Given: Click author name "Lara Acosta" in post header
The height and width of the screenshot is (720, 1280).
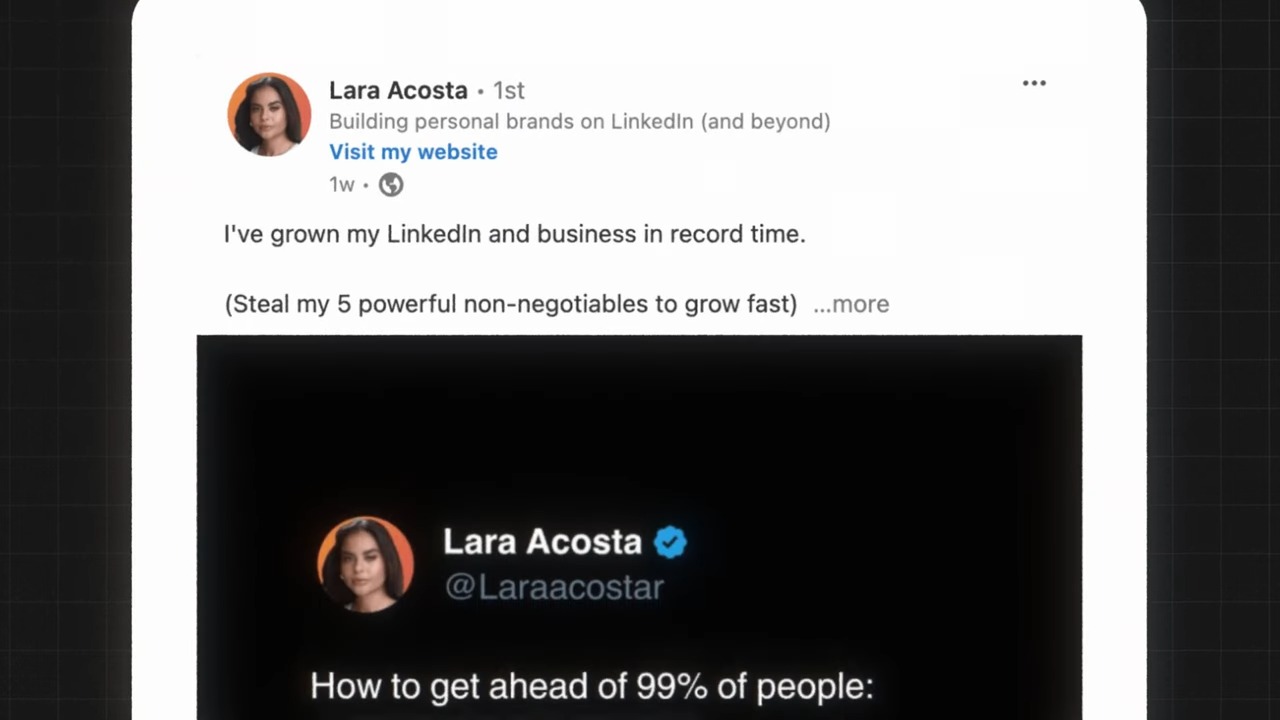Looking at the screenshot, I should (398, 90).
